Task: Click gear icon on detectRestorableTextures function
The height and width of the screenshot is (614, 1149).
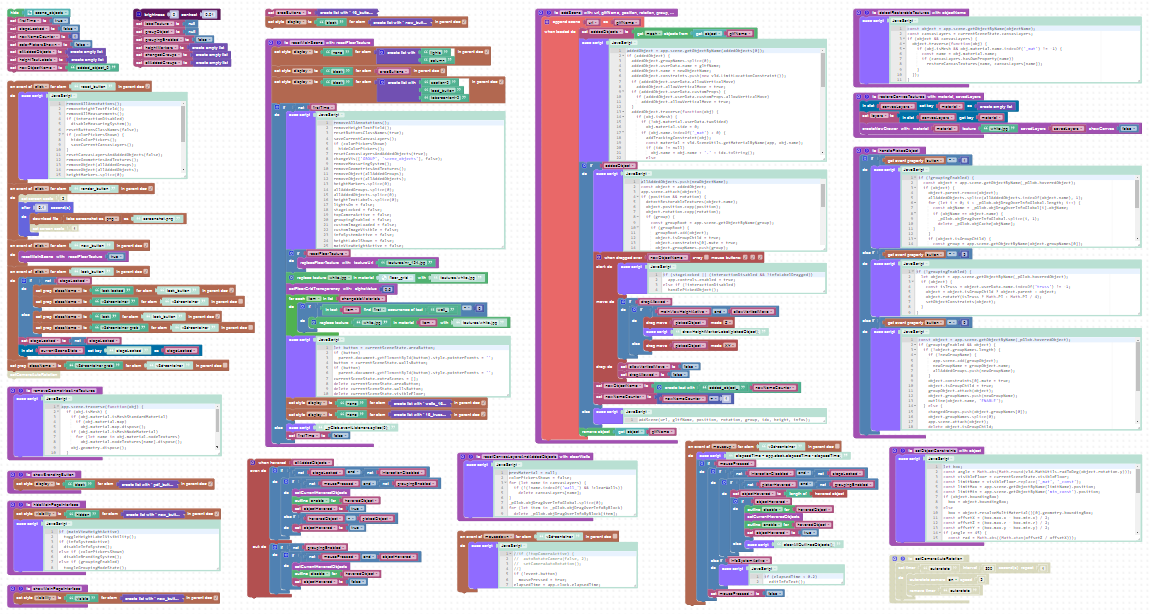Action: tap(859, 12)
